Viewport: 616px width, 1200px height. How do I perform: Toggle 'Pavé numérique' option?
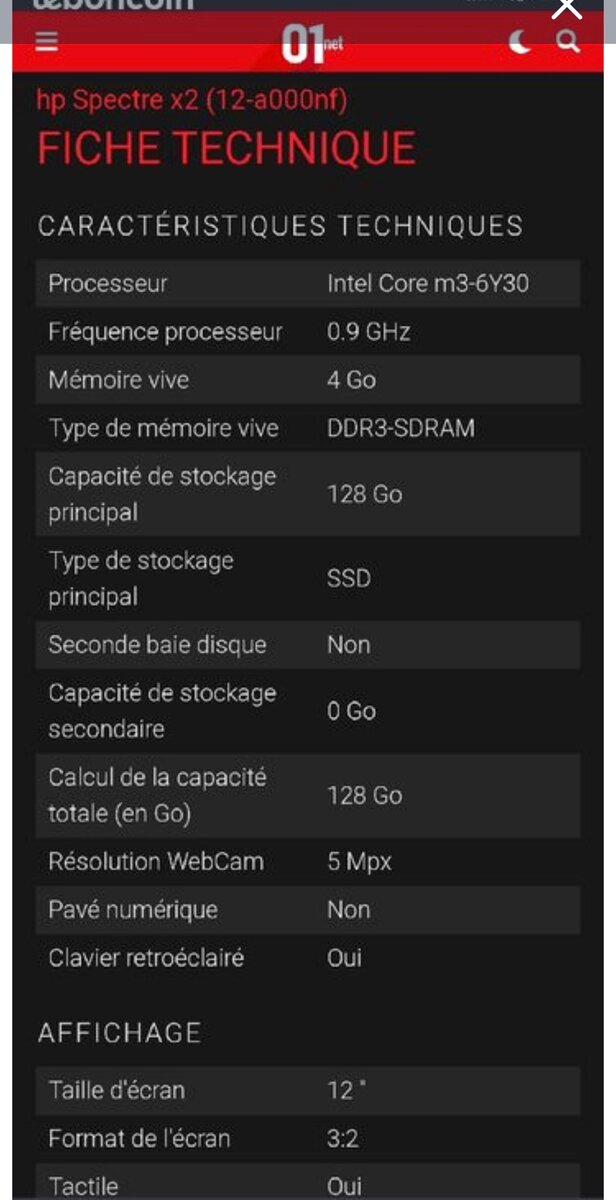(345, 910)
